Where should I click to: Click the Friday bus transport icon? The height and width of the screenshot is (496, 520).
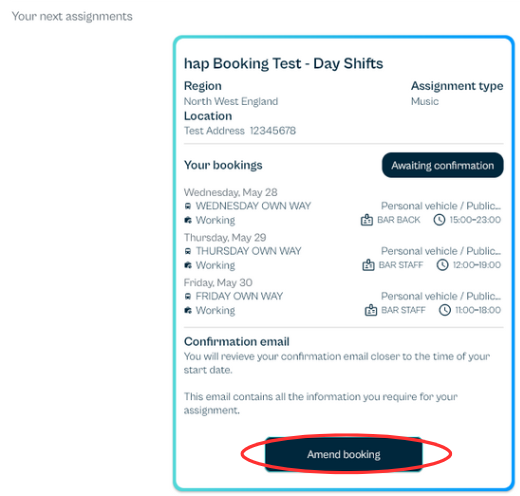click(188, 296)
